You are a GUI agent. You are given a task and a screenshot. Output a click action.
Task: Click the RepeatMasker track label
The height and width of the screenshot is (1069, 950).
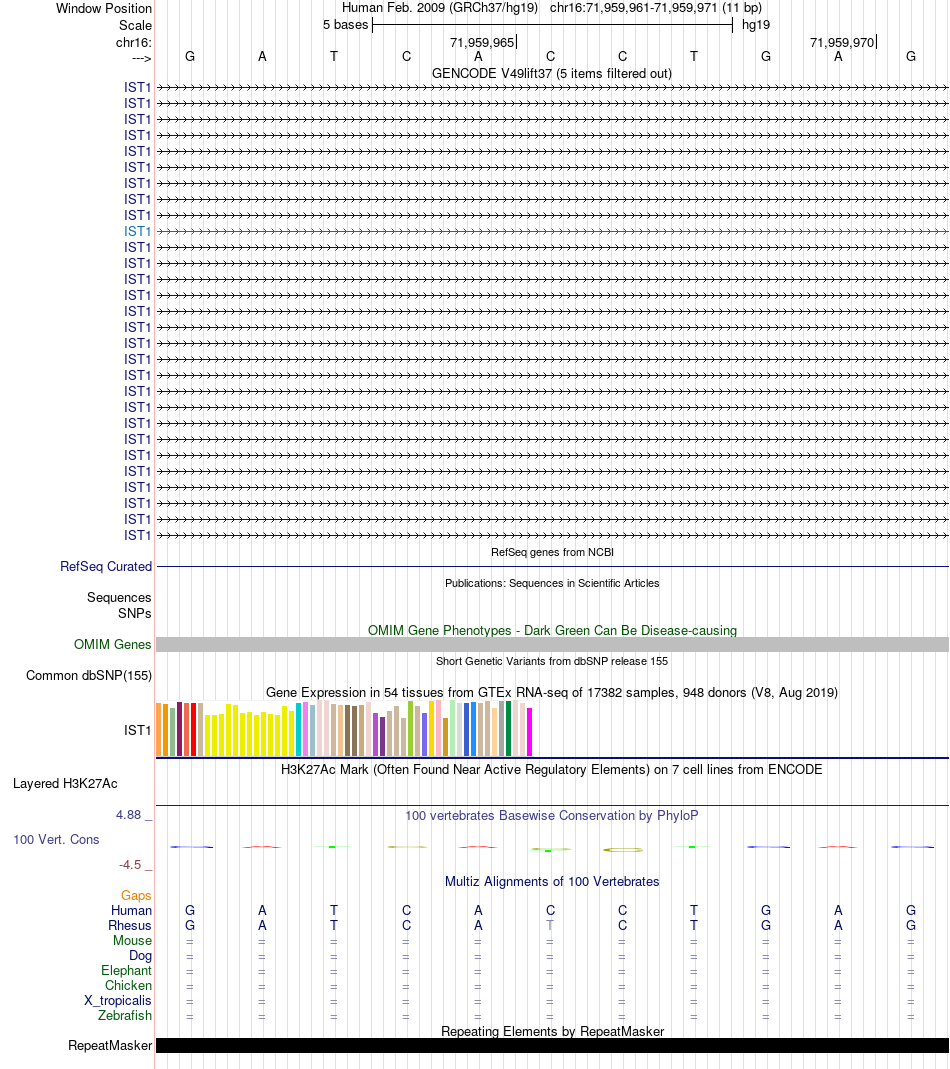[x=110, y=1046]
